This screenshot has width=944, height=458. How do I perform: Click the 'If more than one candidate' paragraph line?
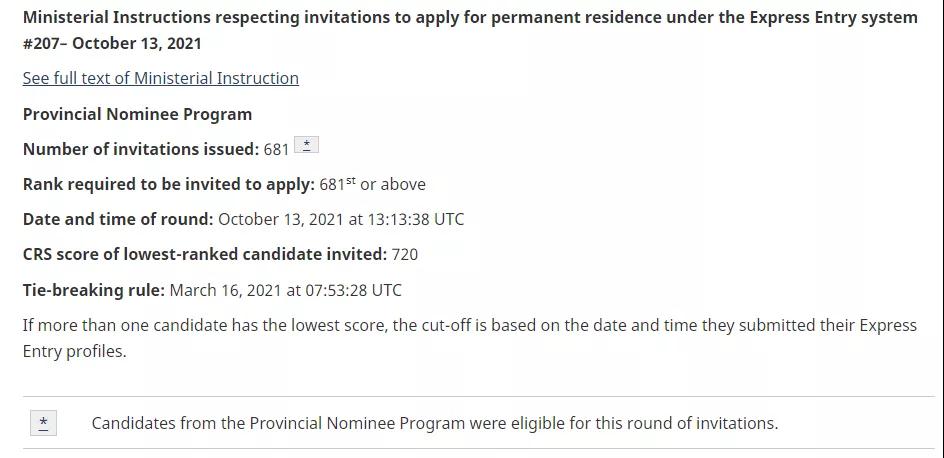pyautogui.click(x=470, y=326)
